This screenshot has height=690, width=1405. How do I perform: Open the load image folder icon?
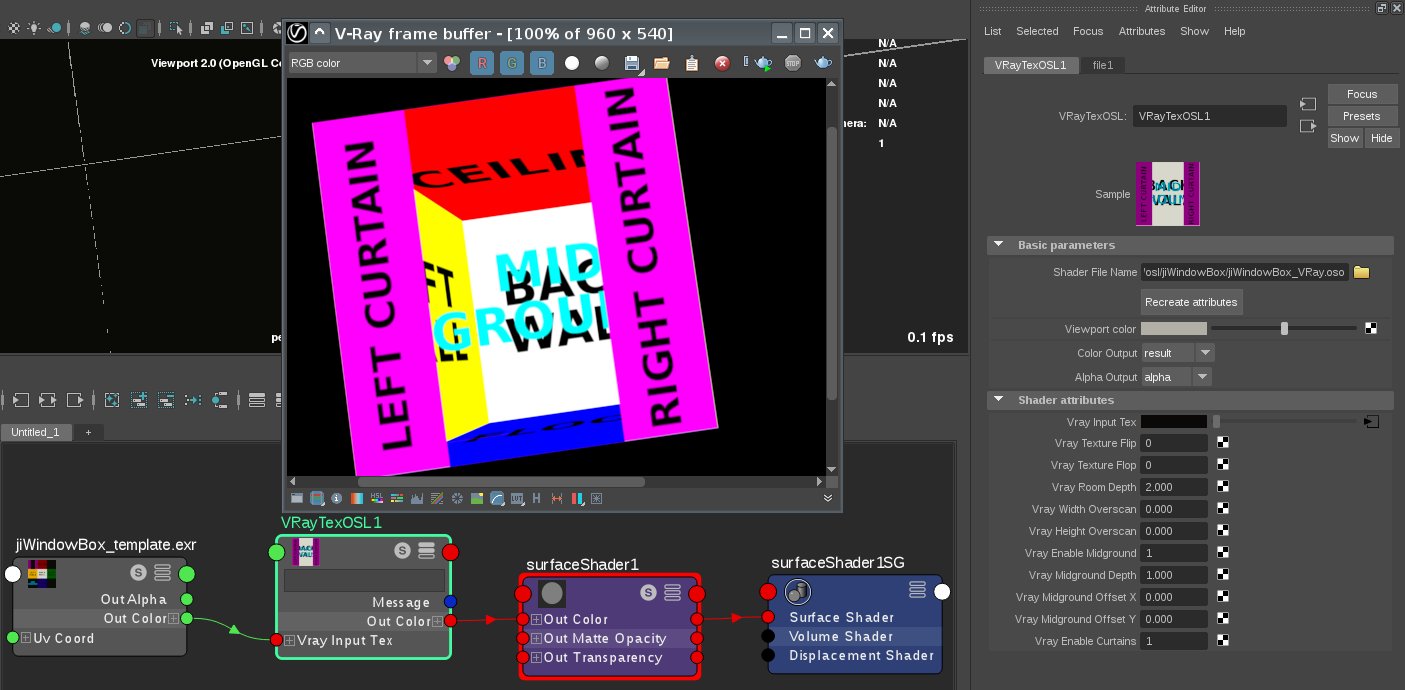661,63
